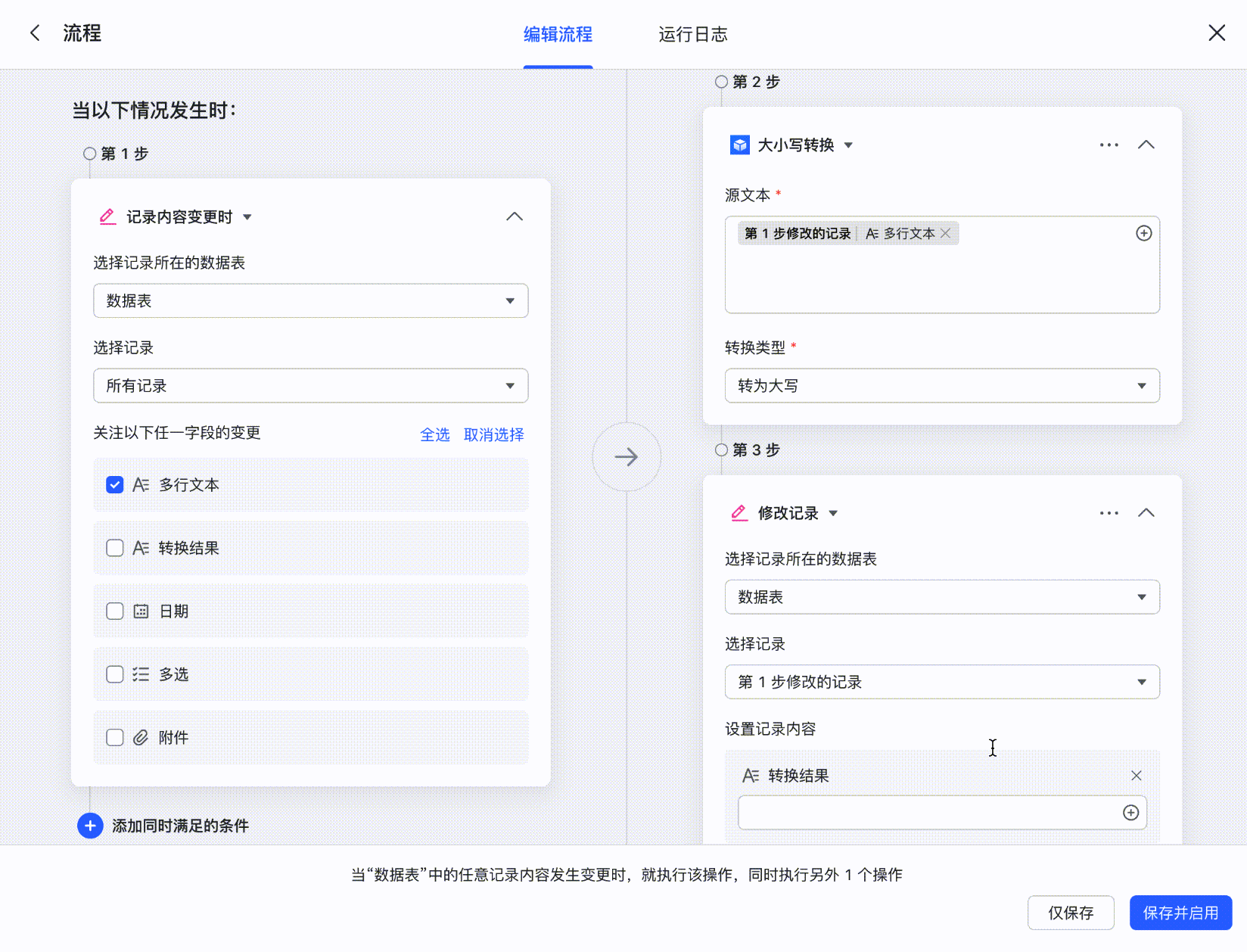Click the attachment icon next to 附件
This screenshot has height=952, width=1247.
139,737
